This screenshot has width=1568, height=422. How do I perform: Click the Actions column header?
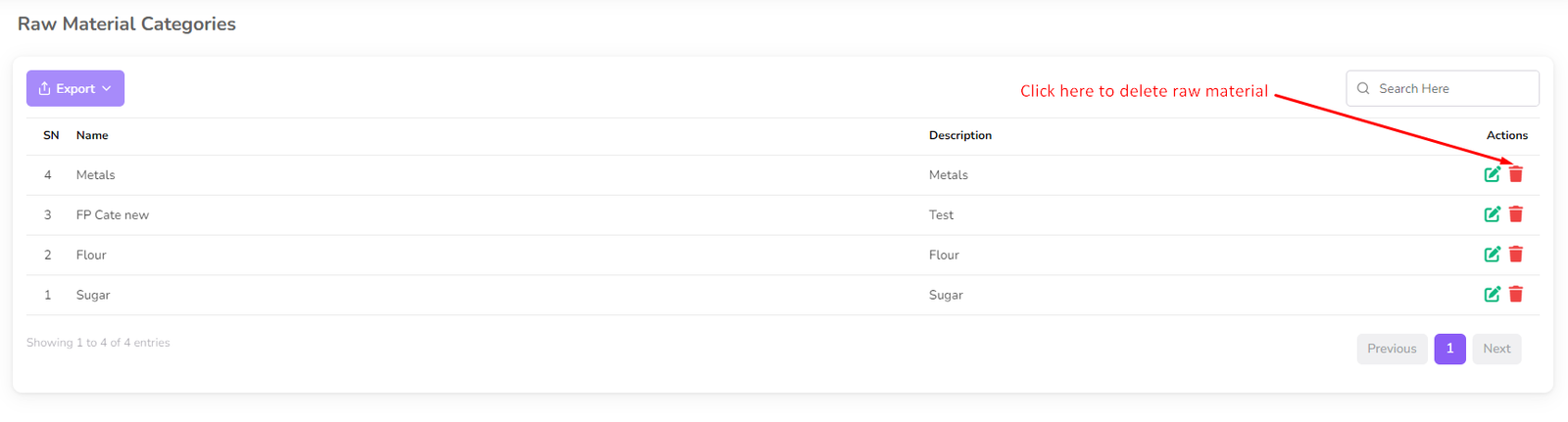point(1506,135)
